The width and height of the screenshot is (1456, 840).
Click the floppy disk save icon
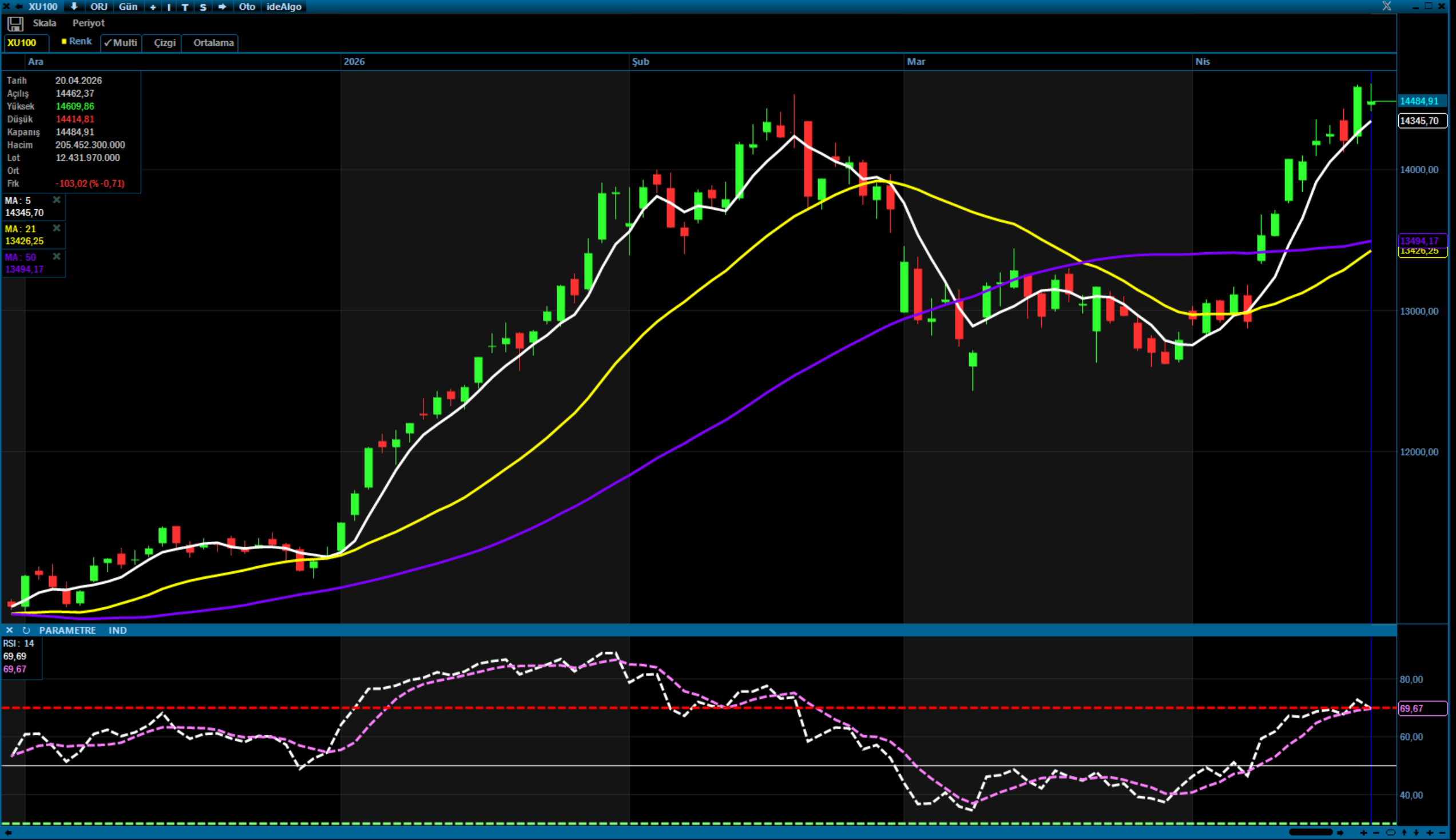(15, 23)
